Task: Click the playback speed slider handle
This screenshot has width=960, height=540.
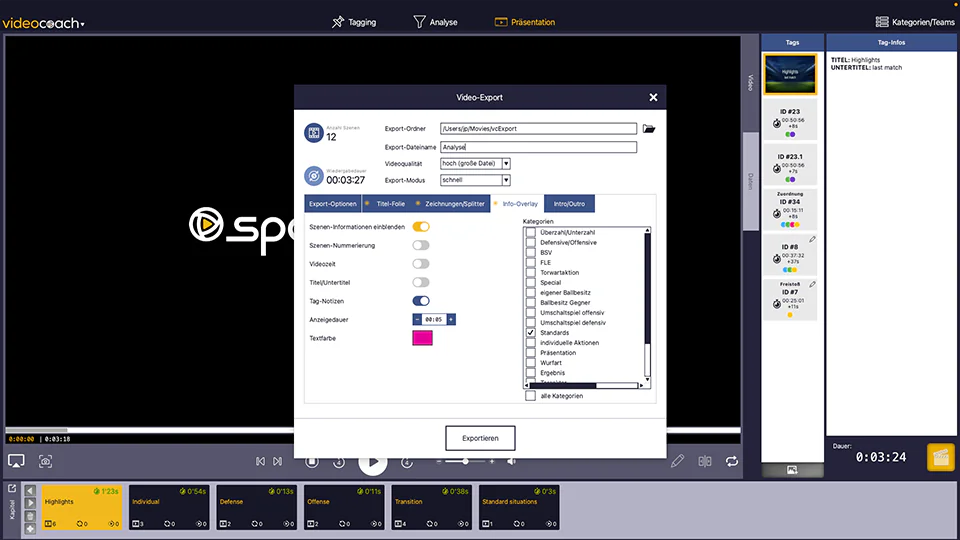Action: click(x=465, y=461)
